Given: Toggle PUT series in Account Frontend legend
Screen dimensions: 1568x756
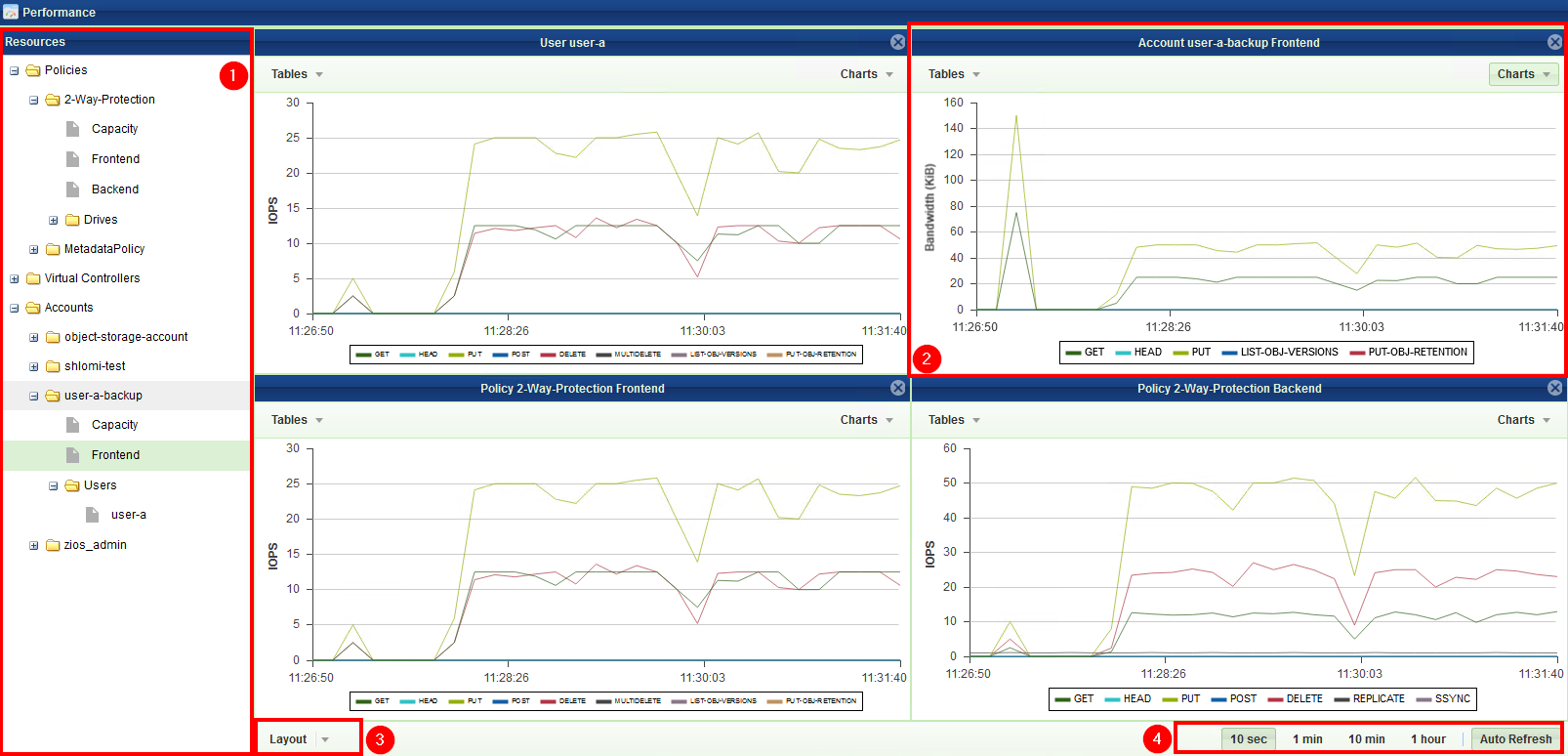Looking at the screenshot, I should pyautogui.click(x=1192, y=353).
